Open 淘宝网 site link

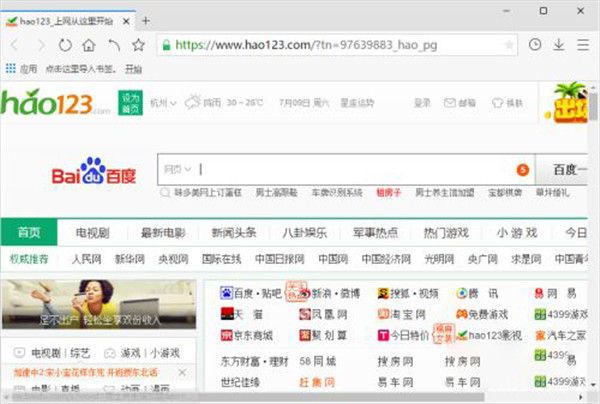(401, 314)
